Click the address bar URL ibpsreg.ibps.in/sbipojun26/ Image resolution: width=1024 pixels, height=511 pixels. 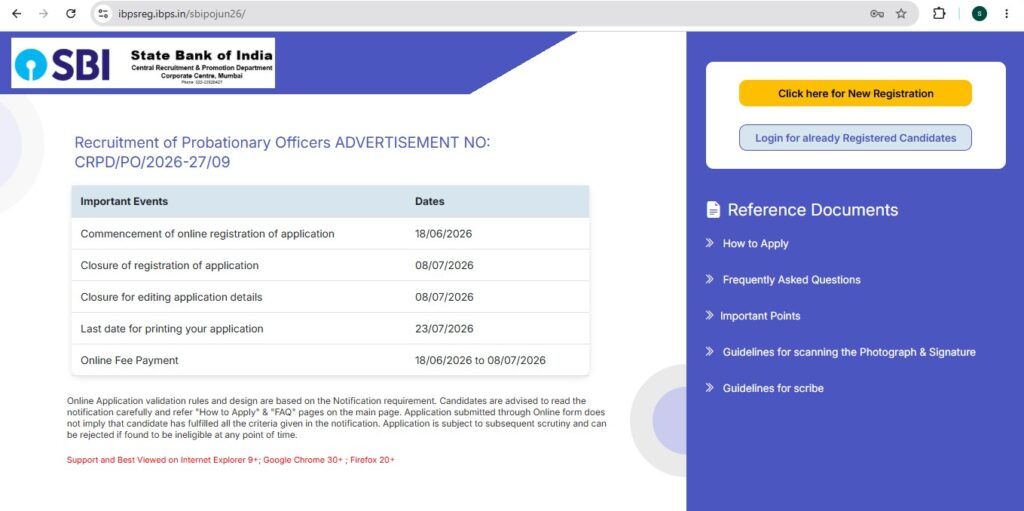pyautogui.click(x=182, y=14)
